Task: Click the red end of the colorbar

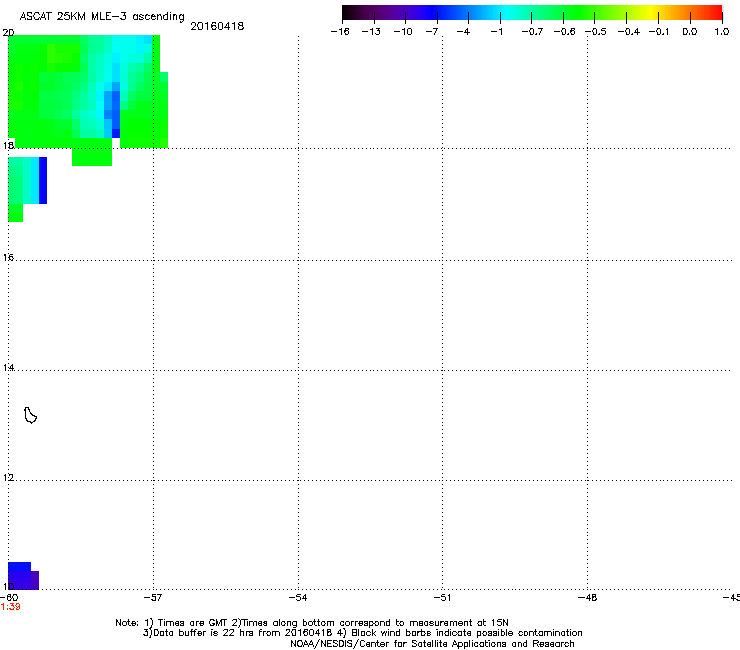Action: [713, 13]
